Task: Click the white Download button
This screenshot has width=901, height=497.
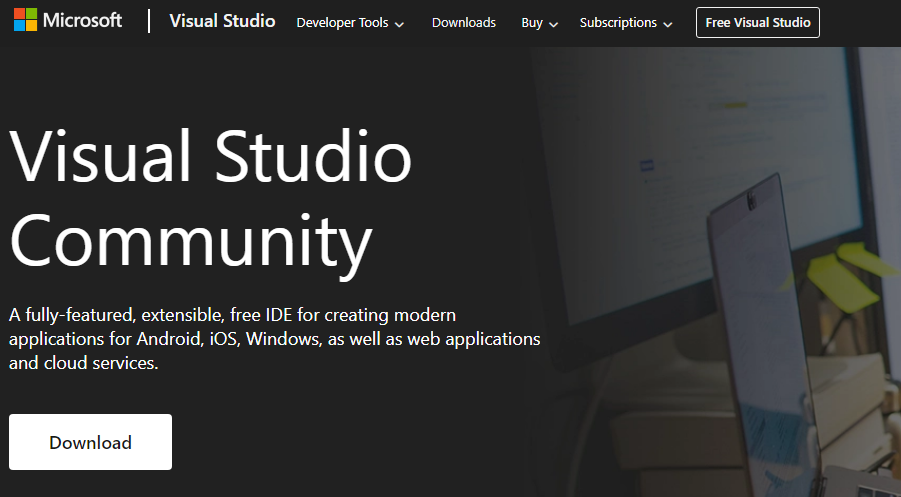Action: point(90,442)
